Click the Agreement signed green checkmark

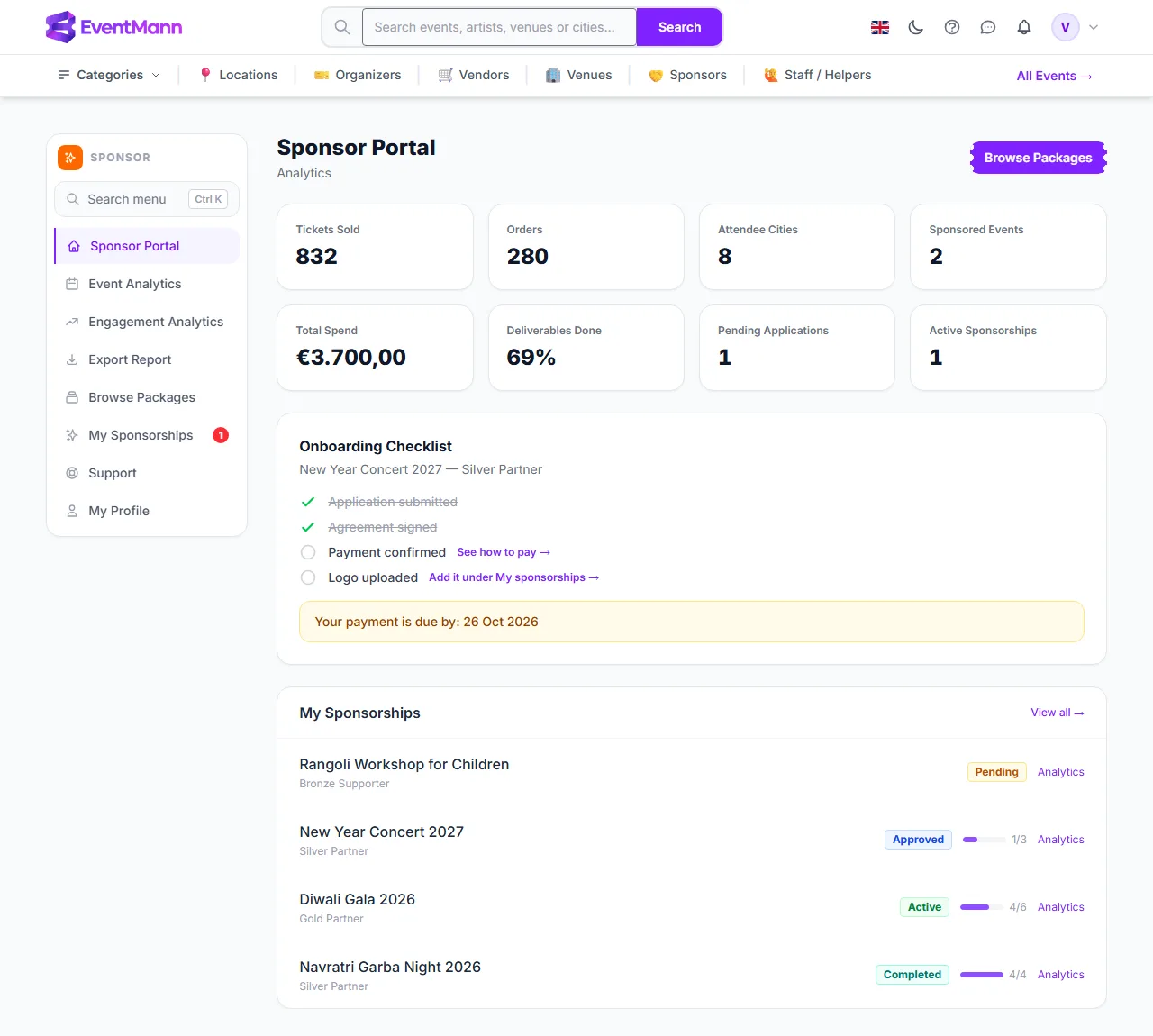(x=308, y=527)
